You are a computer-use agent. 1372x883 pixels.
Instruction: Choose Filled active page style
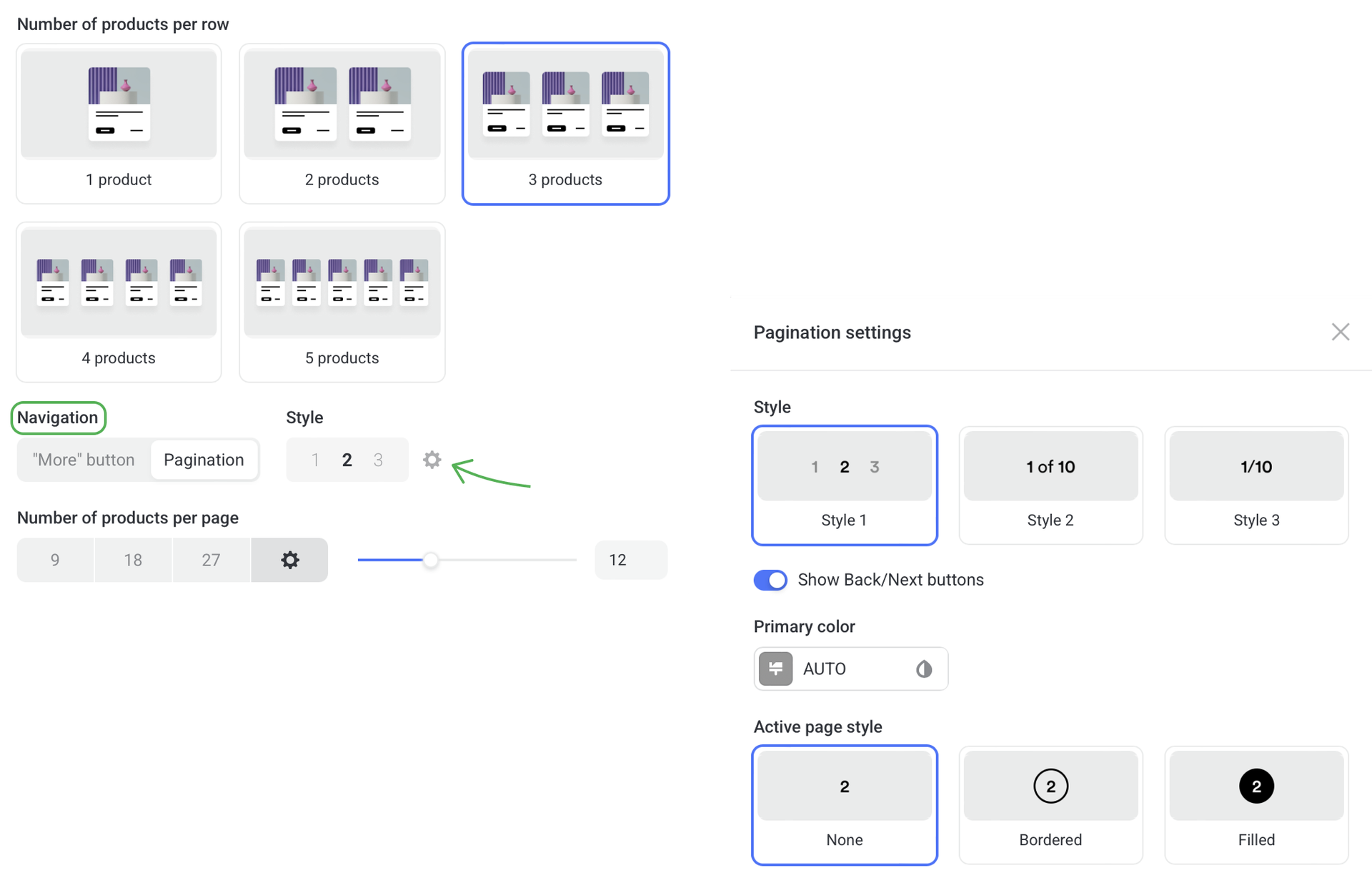tap(1256, 805)
